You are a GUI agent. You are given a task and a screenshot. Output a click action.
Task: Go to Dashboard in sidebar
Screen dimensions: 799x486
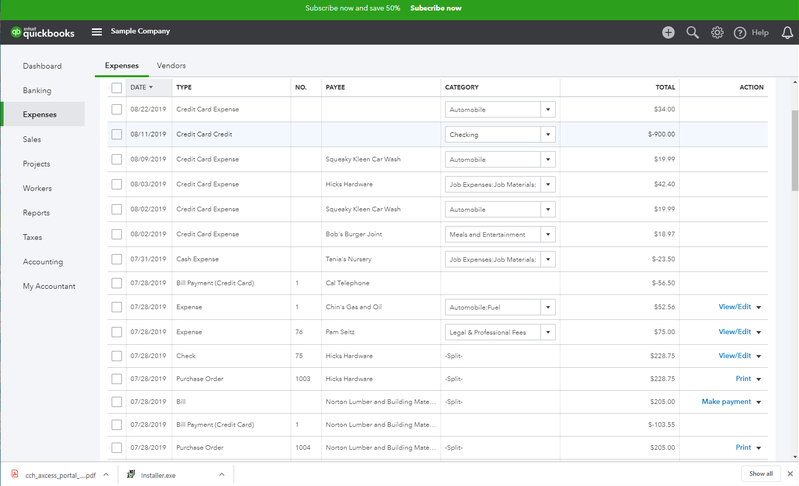point(42,66)
